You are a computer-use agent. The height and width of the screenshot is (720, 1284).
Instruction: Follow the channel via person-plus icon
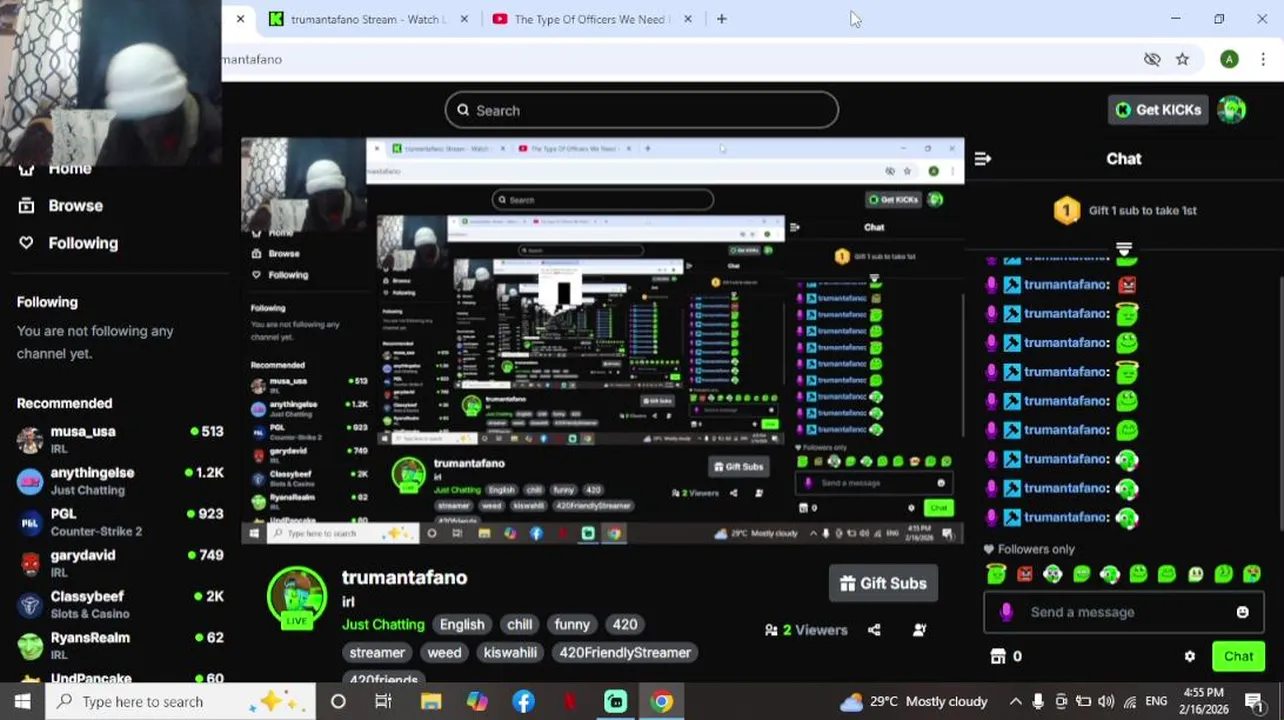pyautogui.click(x=919, y=630)
